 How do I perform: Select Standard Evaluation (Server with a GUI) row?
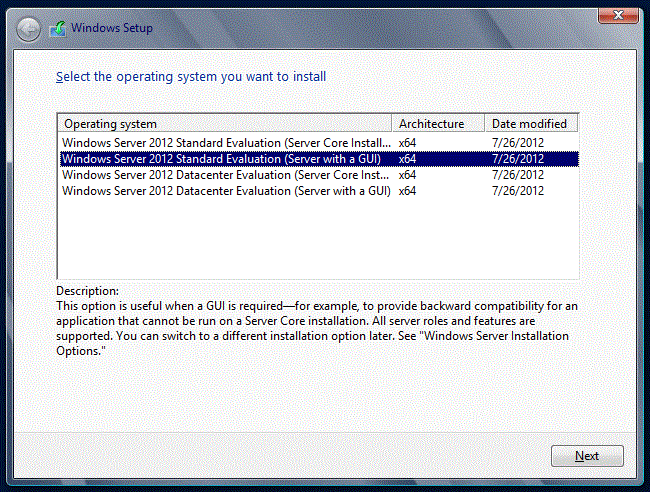coord(319,159)
